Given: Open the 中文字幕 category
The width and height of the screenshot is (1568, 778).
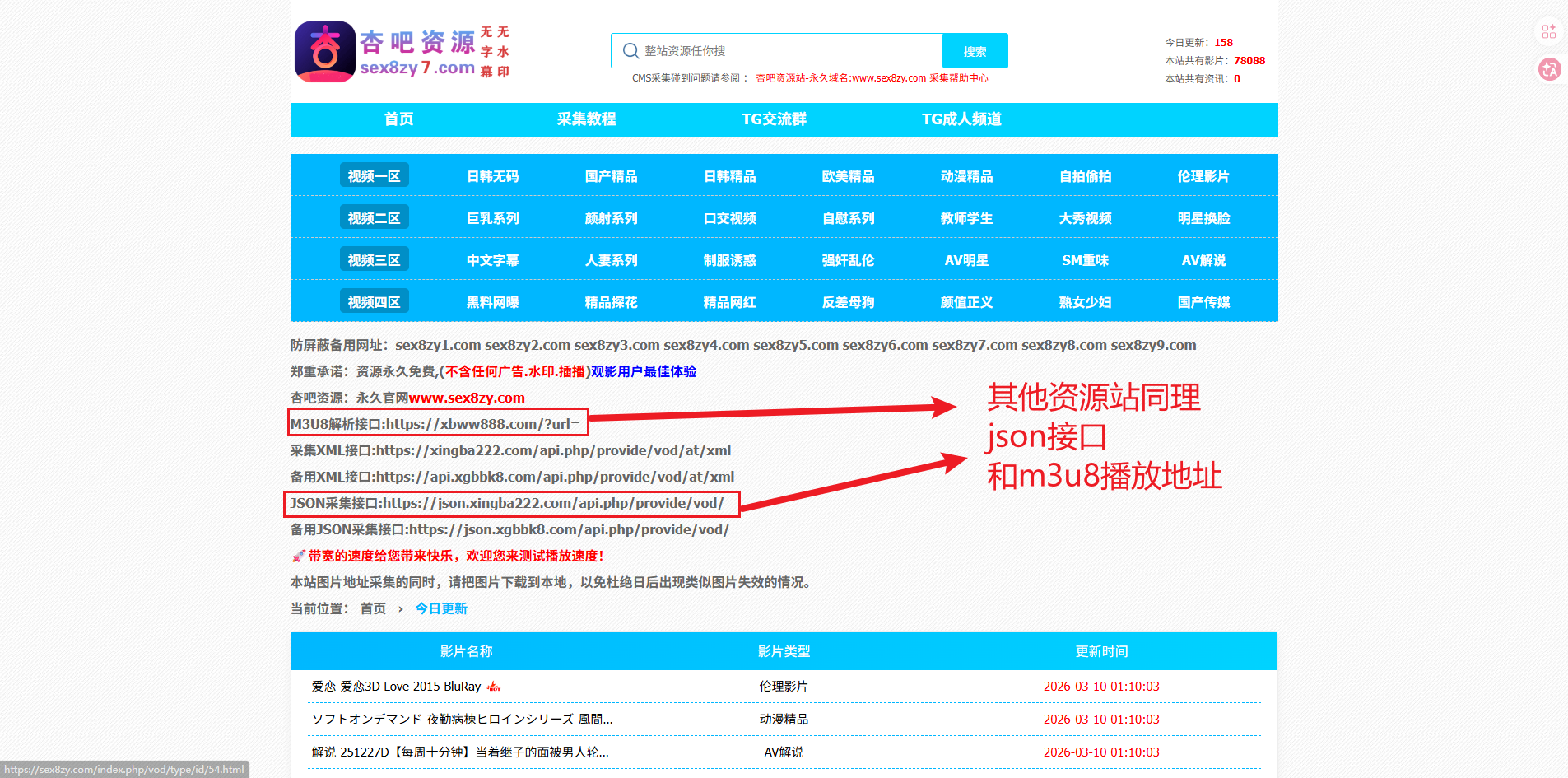Looking at the screenshot, I should 492,260.
